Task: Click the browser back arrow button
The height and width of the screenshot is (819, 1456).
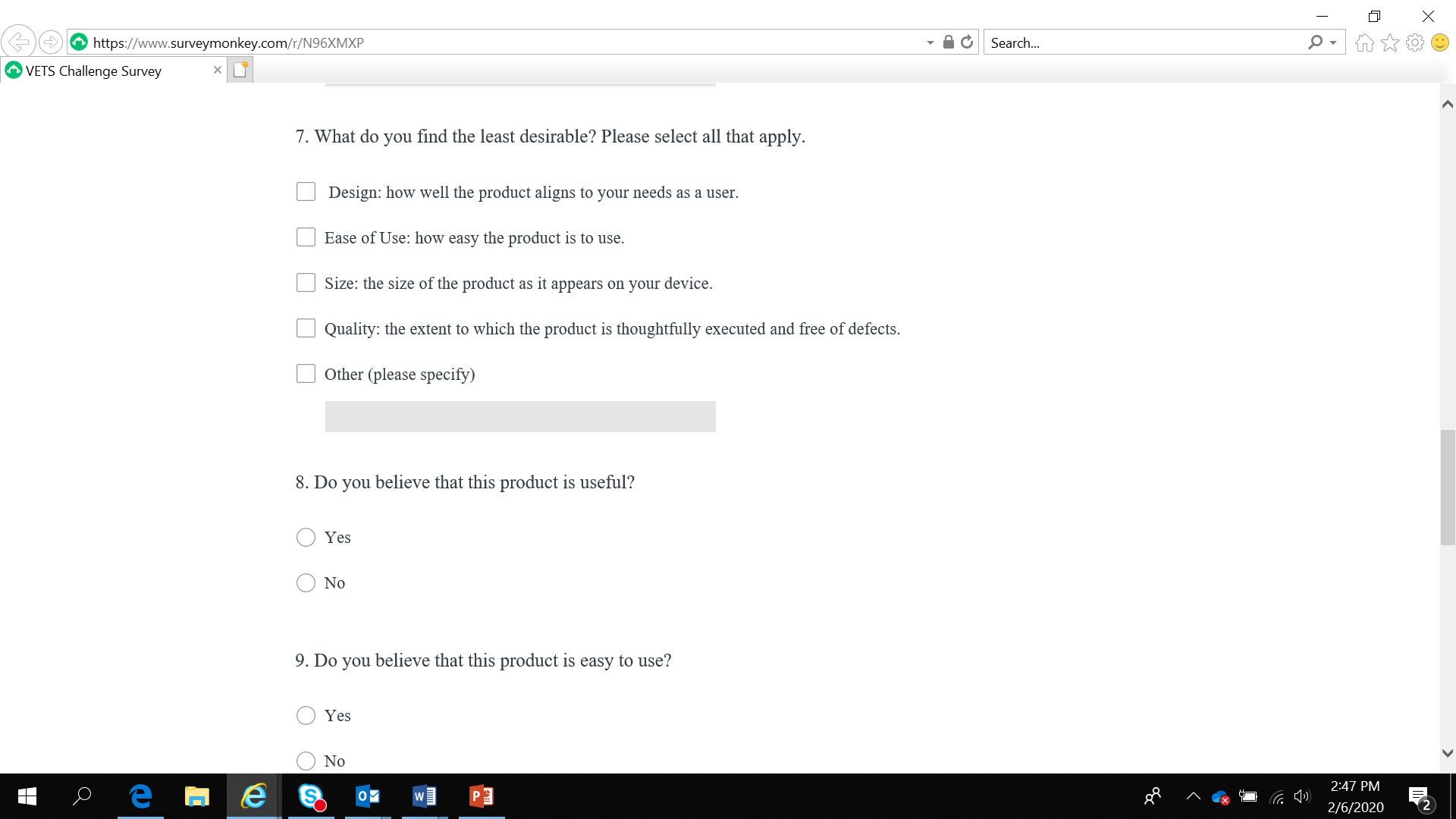Action: coord(18,42)
